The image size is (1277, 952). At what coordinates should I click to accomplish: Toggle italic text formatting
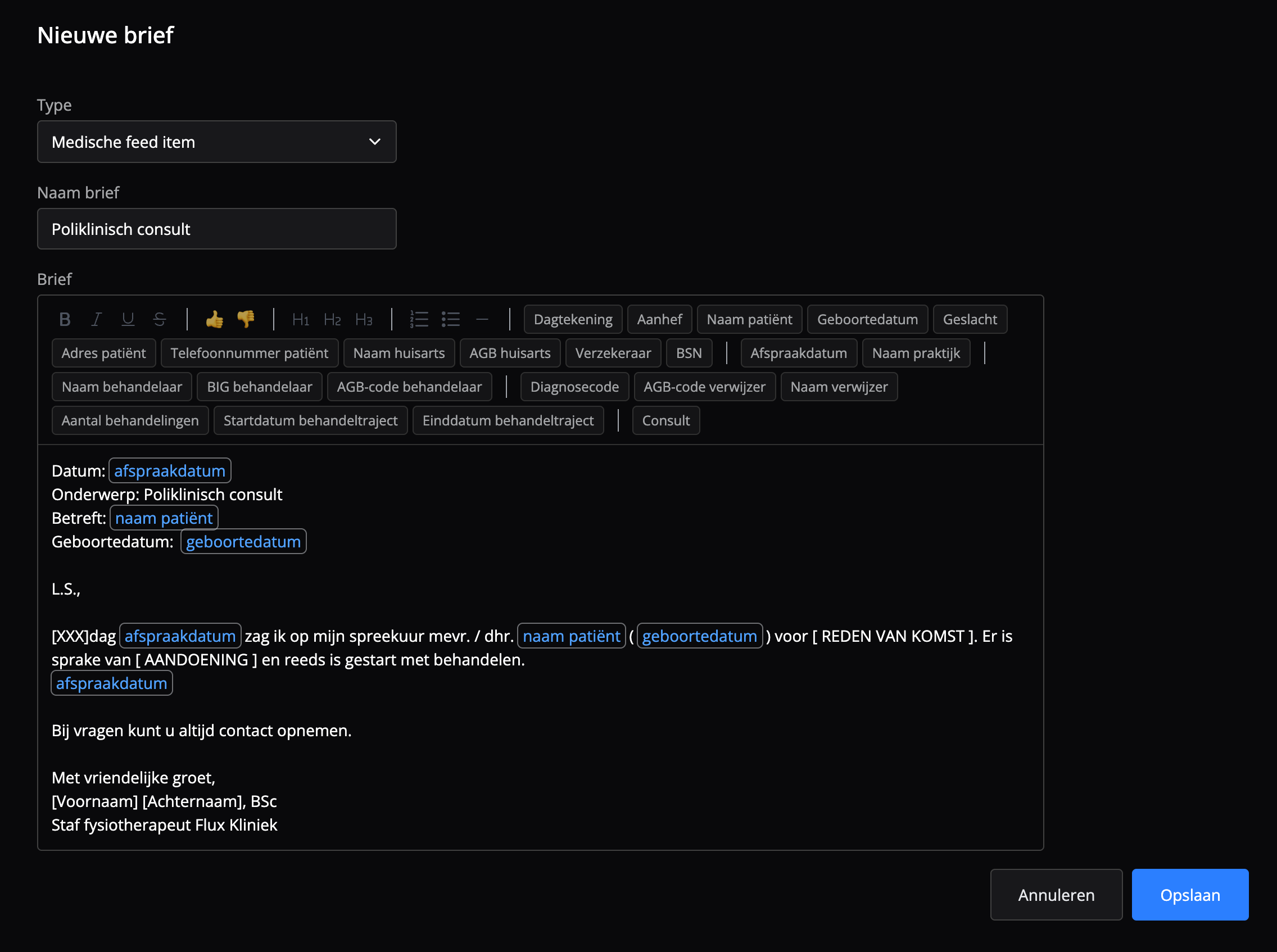pos(96,319)
